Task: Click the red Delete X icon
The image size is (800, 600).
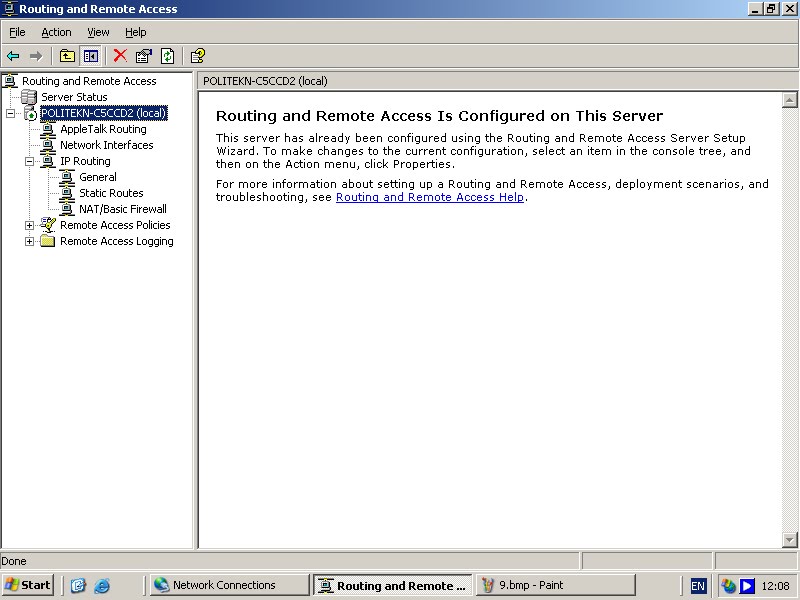Action: [x=120, y=56]
